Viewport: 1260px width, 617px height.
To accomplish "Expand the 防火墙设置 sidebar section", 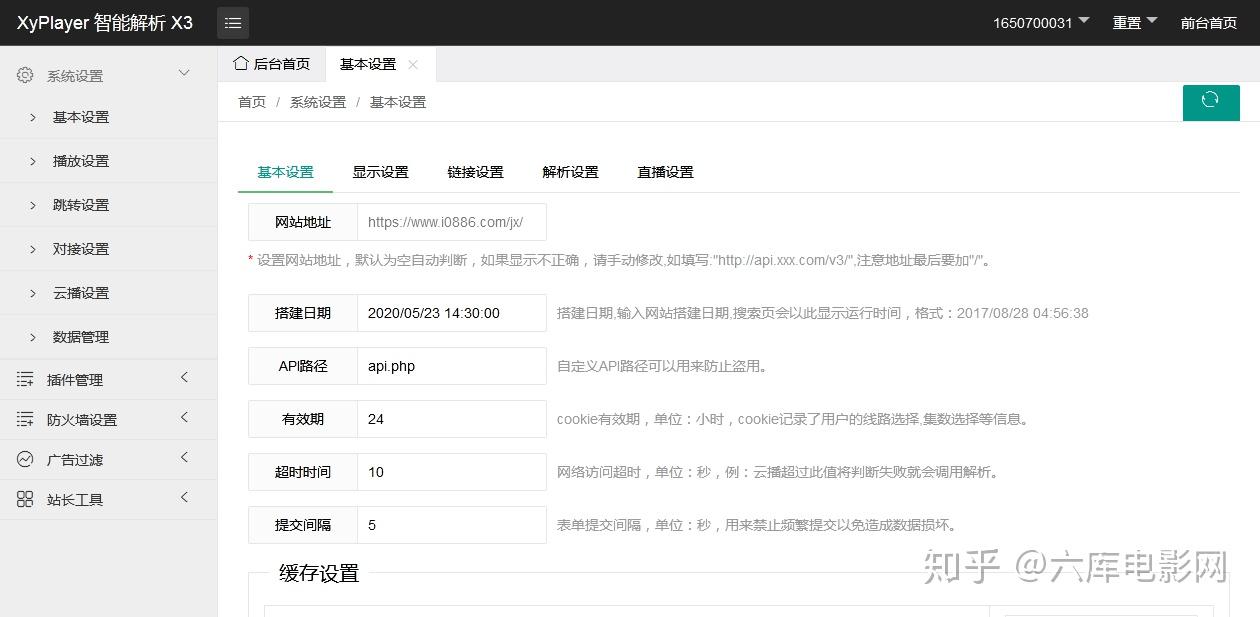I will coord(184,417).
